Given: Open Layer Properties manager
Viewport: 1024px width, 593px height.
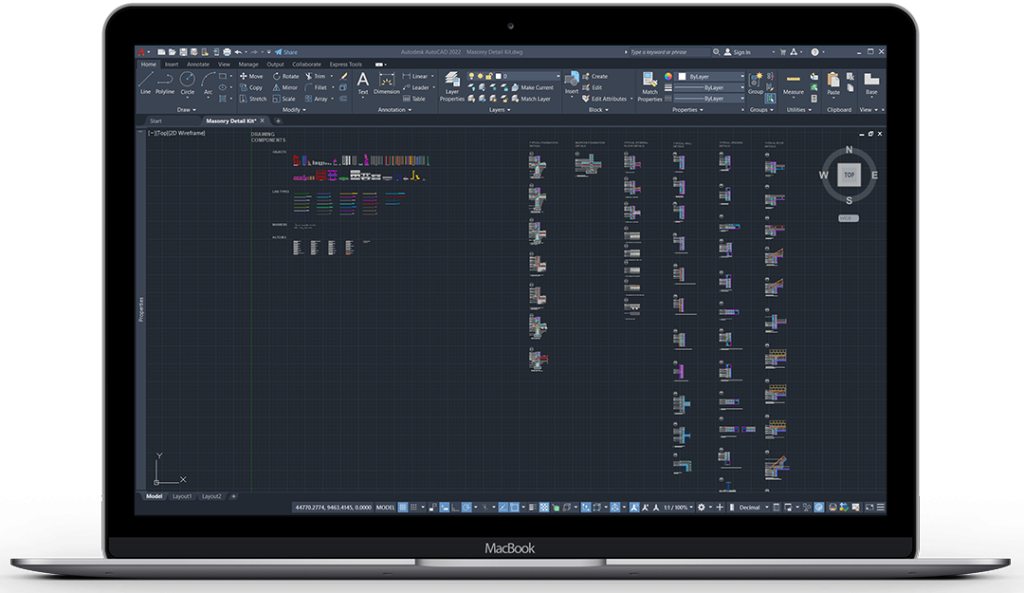Looking at the screenshot, I should coord(452,86).
